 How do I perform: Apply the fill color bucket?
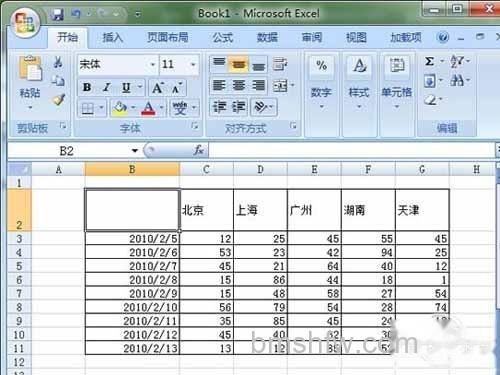coord(120,108)
